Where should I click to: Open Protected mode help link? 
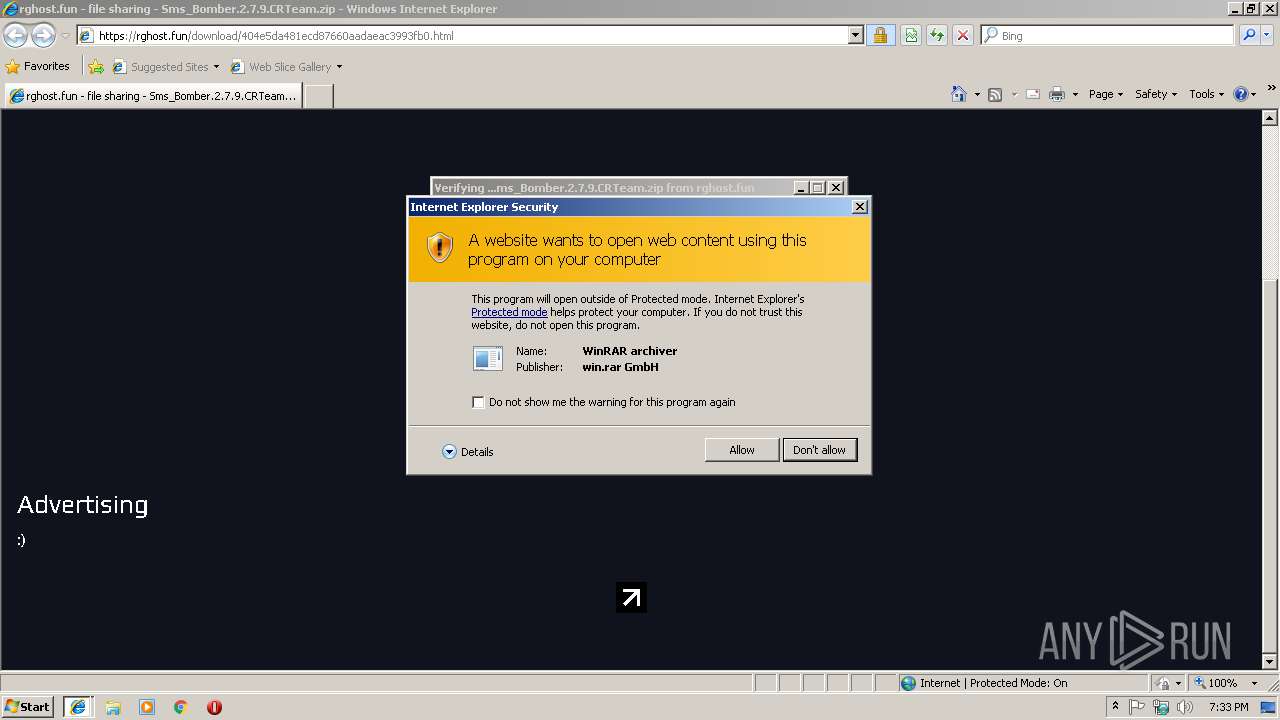(509, 312)
